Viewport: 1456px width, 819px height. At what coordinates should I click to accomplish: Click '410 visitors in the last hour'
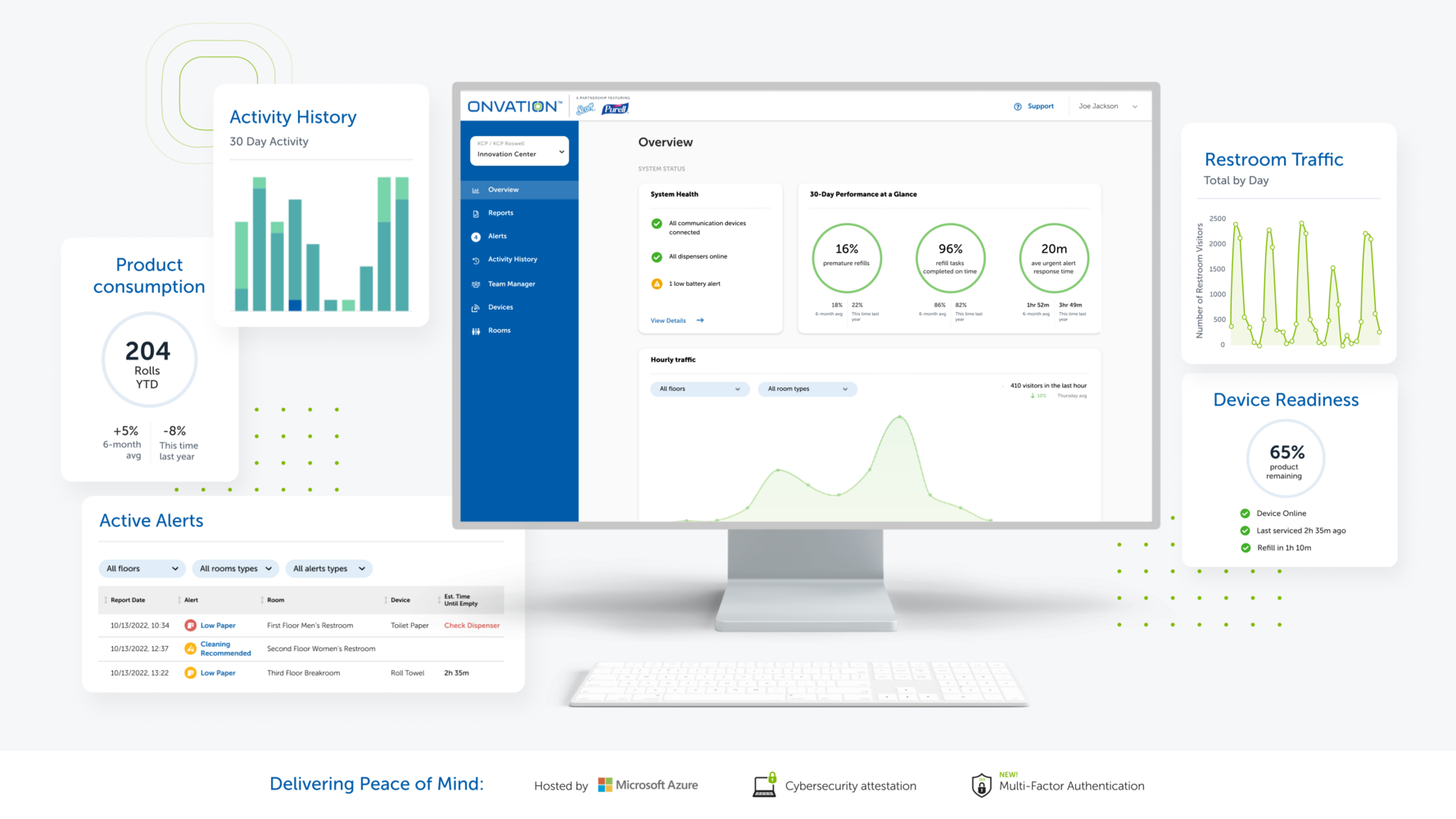pos(1048,386)
